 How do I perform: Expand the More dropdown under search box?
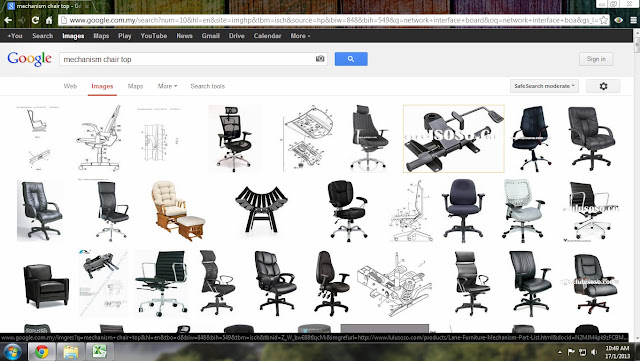(x=167, y=86)
